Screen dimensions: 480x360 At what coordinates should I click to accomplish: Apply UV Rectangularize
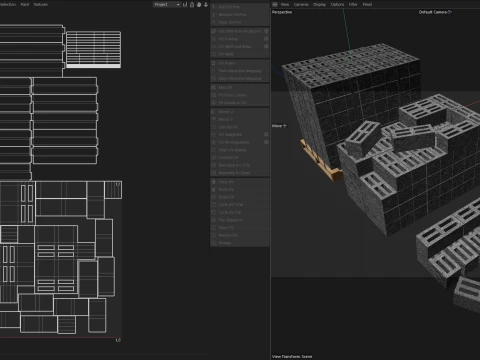(237, 142)
